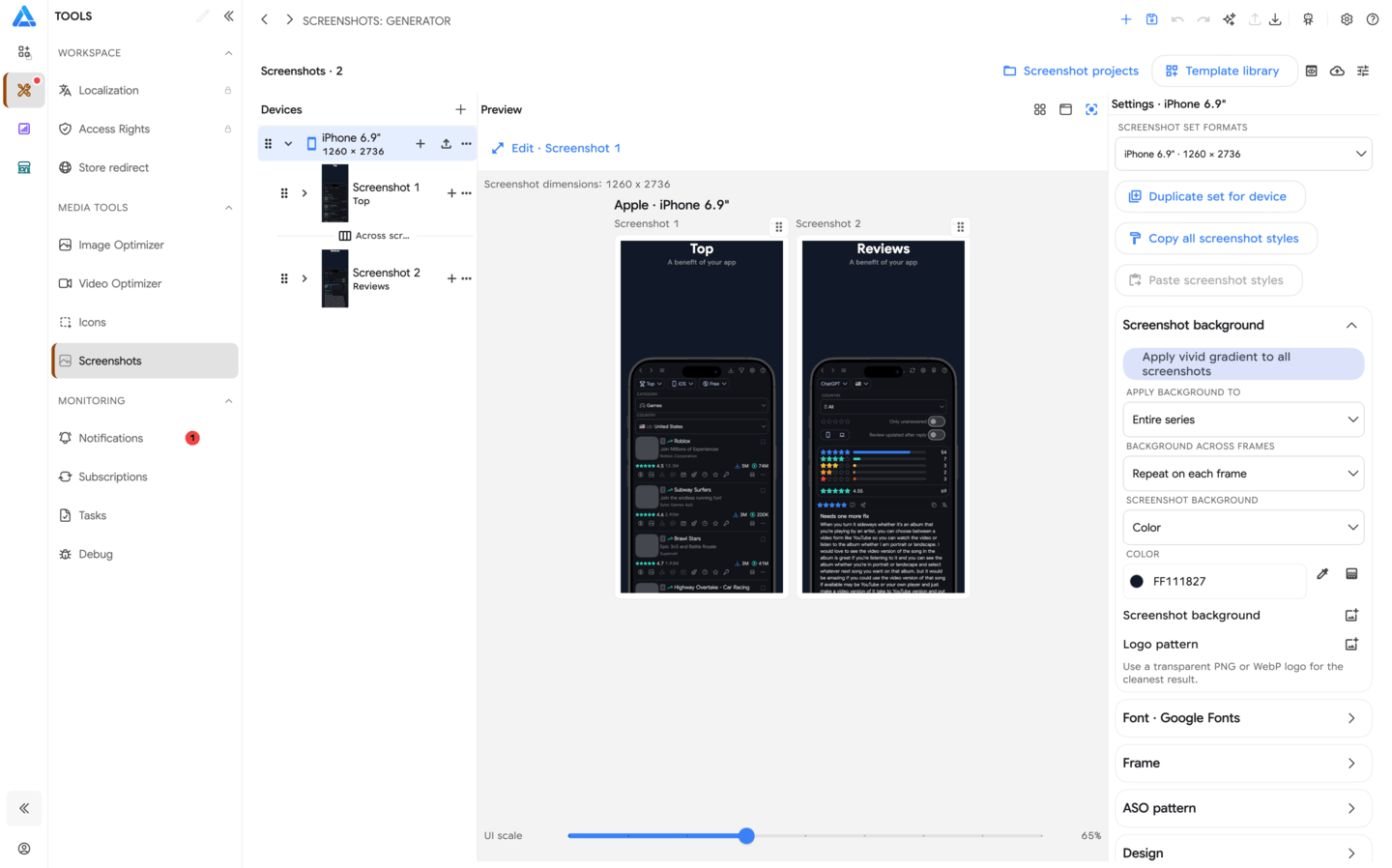Open the Template library button
Viewport: 1392px width, 868px height.
coord(1224,71)
